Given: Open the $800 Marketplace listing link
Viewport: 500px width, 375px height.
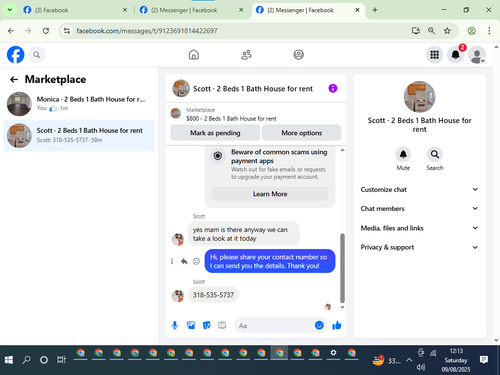Looking at the screenshot, I should (231, 118).
